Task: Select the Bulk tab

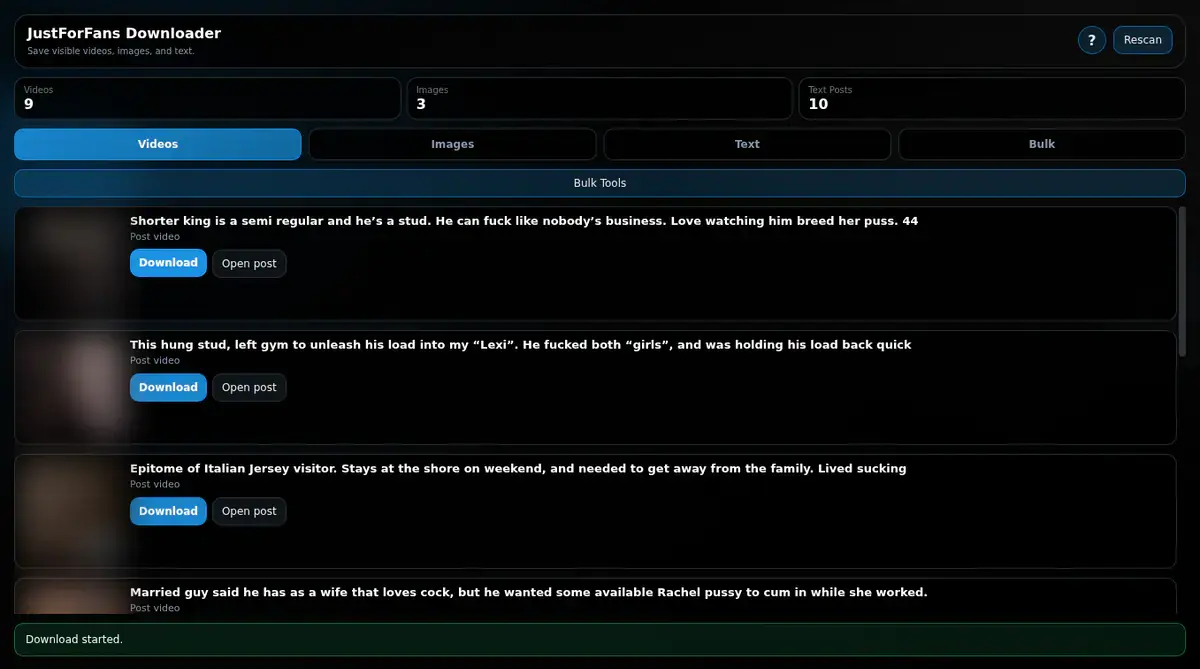Action: [1042, 144]
